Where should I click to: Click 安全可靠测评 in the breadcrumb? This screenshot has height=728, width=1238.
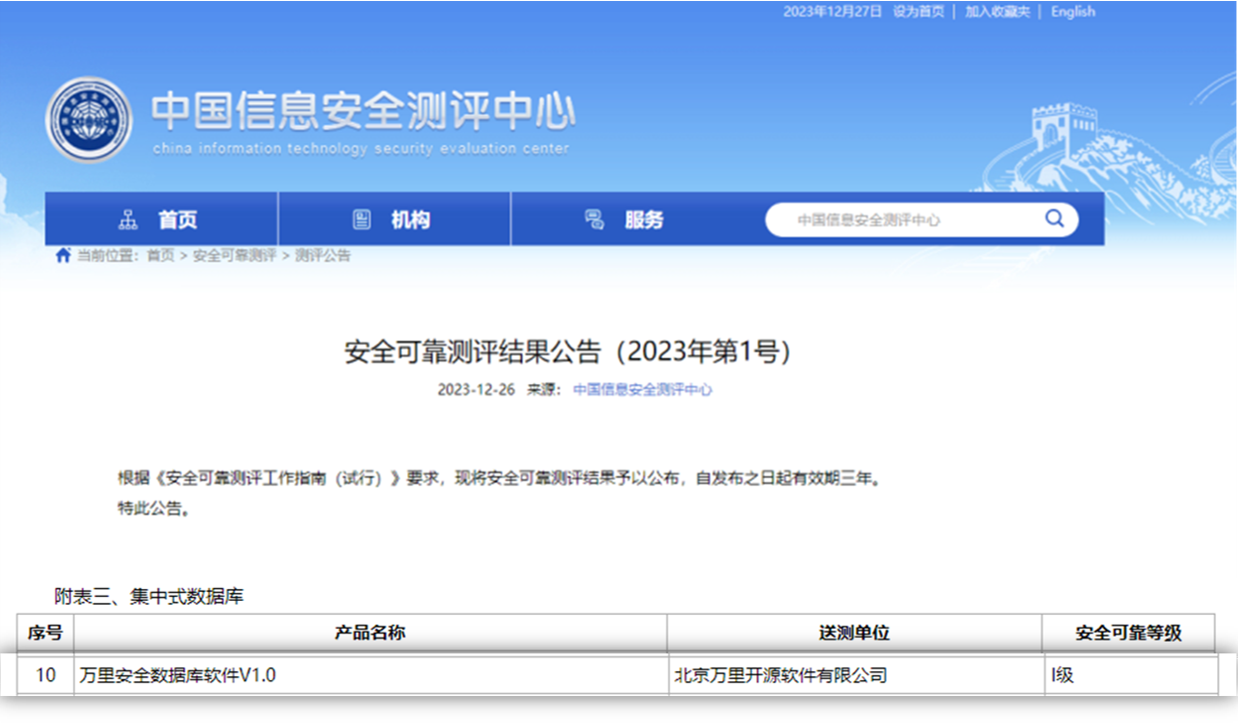pos(234,256)
